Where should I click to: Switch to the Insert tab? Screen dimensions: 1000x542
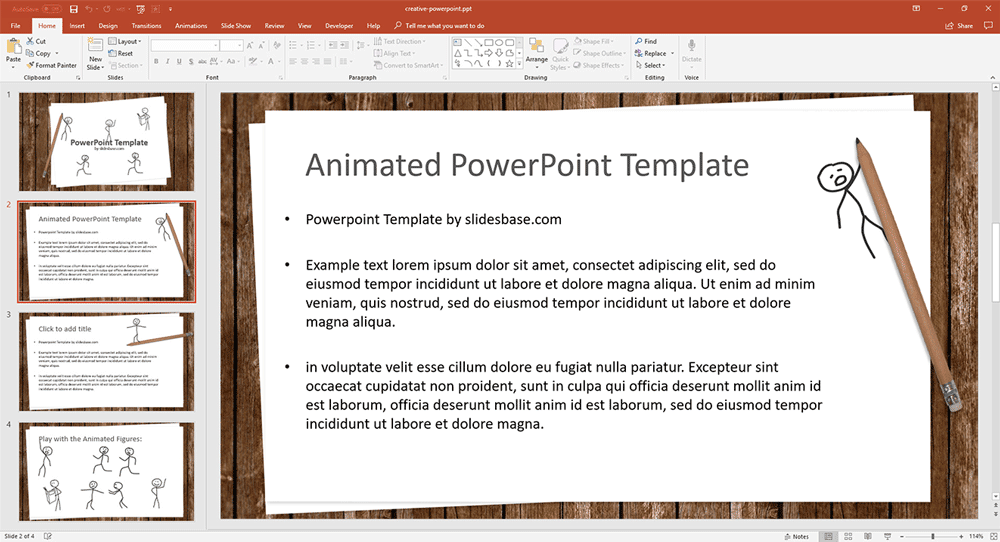[x=77, y=26]
